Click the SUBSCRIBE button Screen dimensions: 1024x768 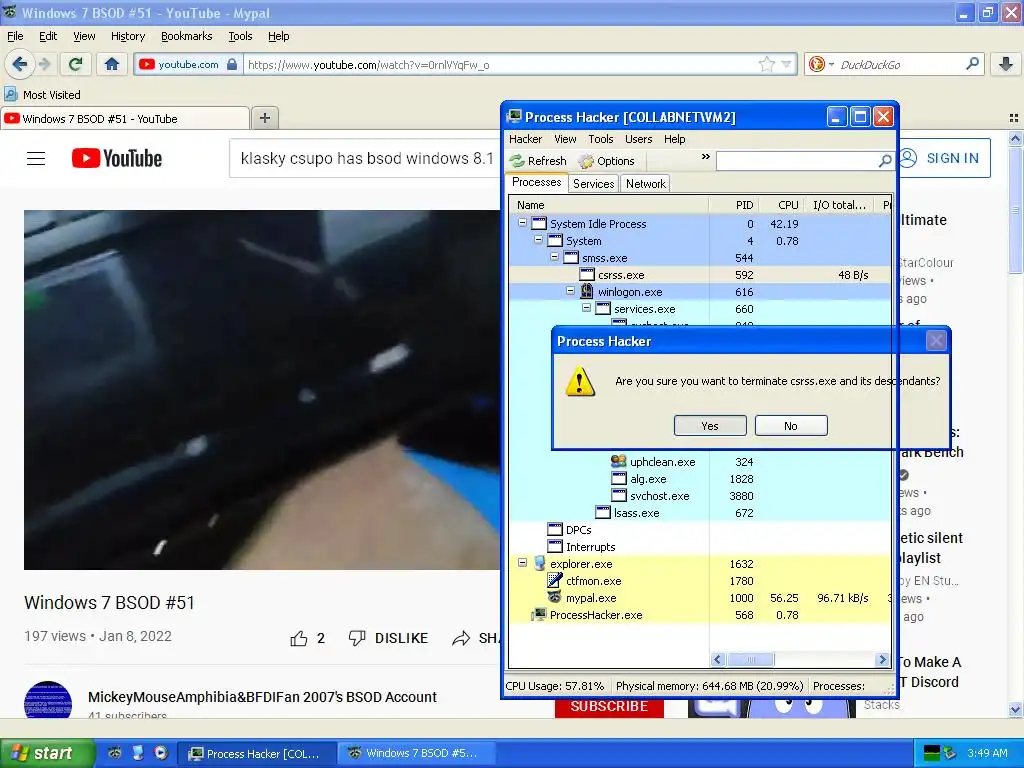tap(609, 706)
